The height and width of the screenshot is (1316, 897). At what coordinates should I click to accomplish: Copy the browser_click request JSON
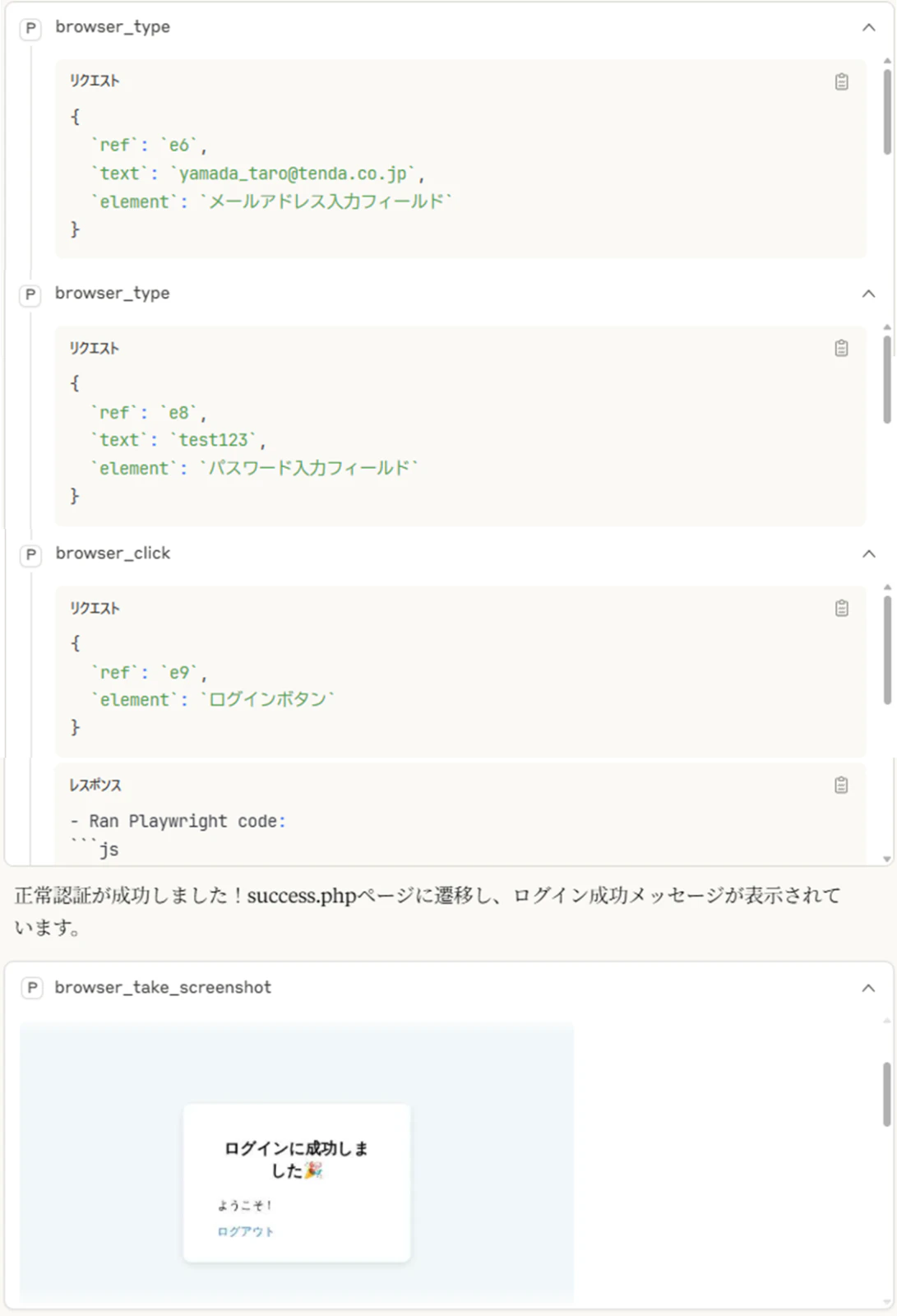coord(841,608)
